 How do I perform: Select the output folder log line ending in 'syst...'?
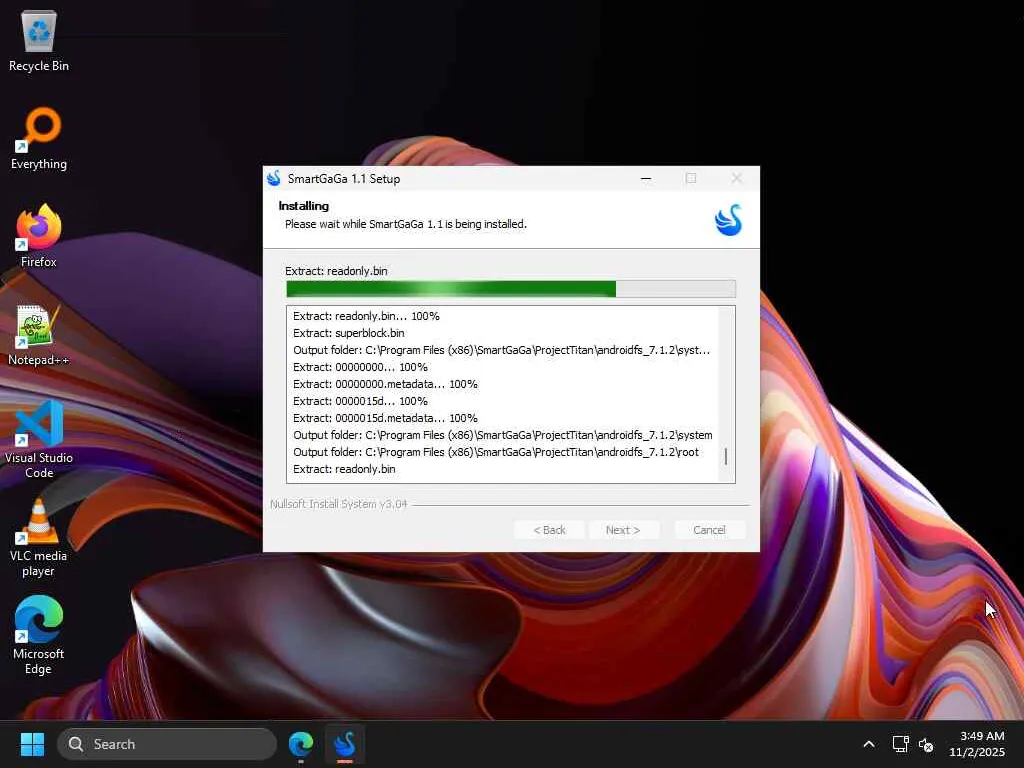tap(502, 350)
